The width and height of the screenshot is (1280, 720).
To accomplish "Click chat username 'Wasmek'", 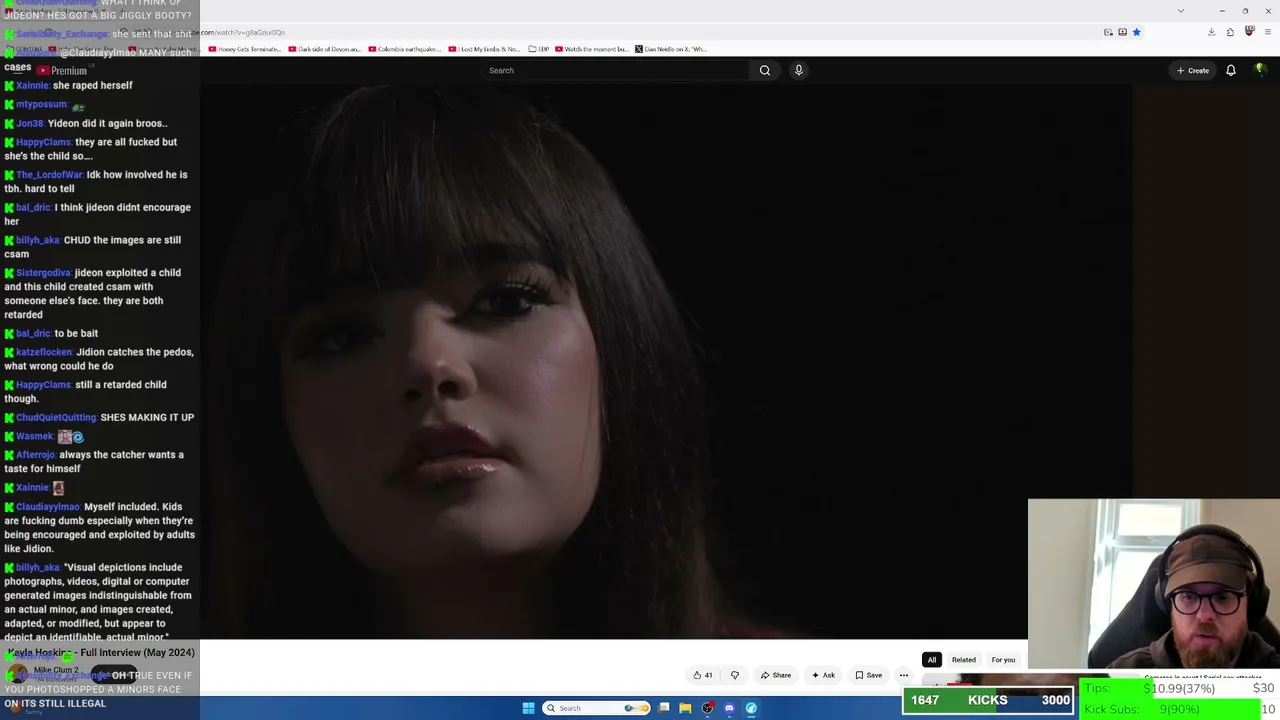I will tap(35, 437).
